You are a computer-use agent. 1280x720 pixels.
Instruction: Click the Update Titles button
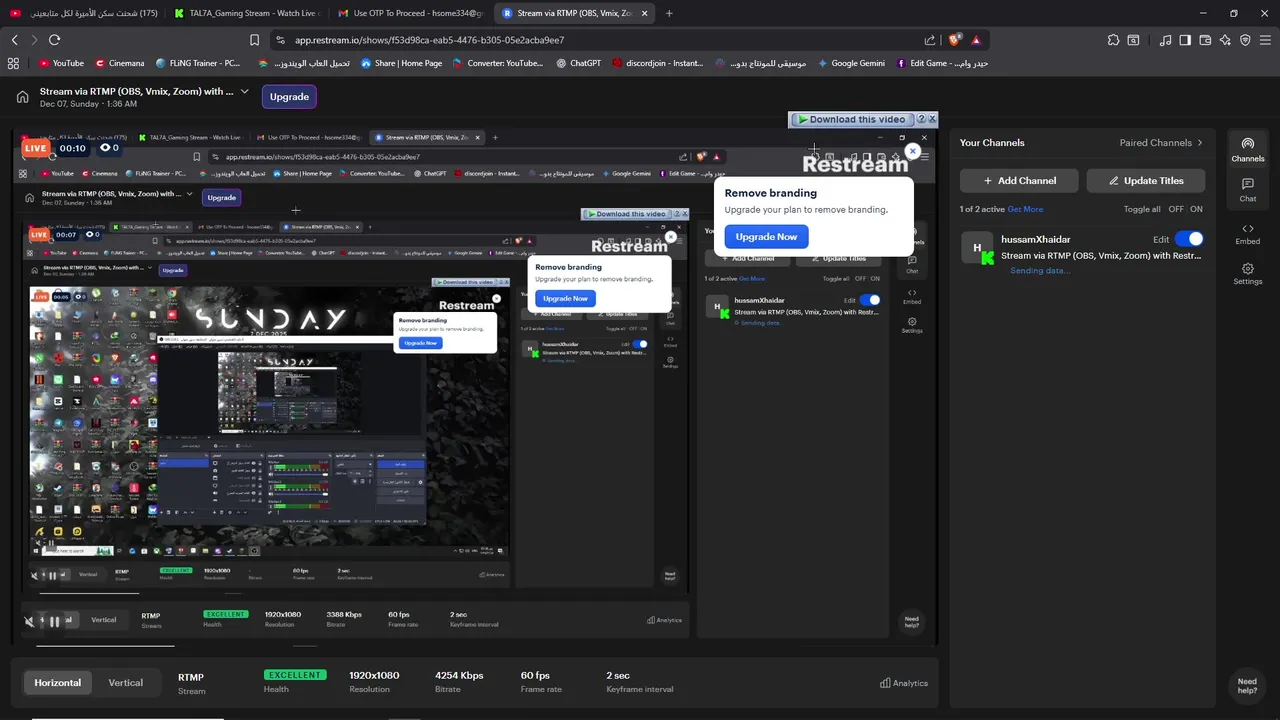pos(1145,181)
